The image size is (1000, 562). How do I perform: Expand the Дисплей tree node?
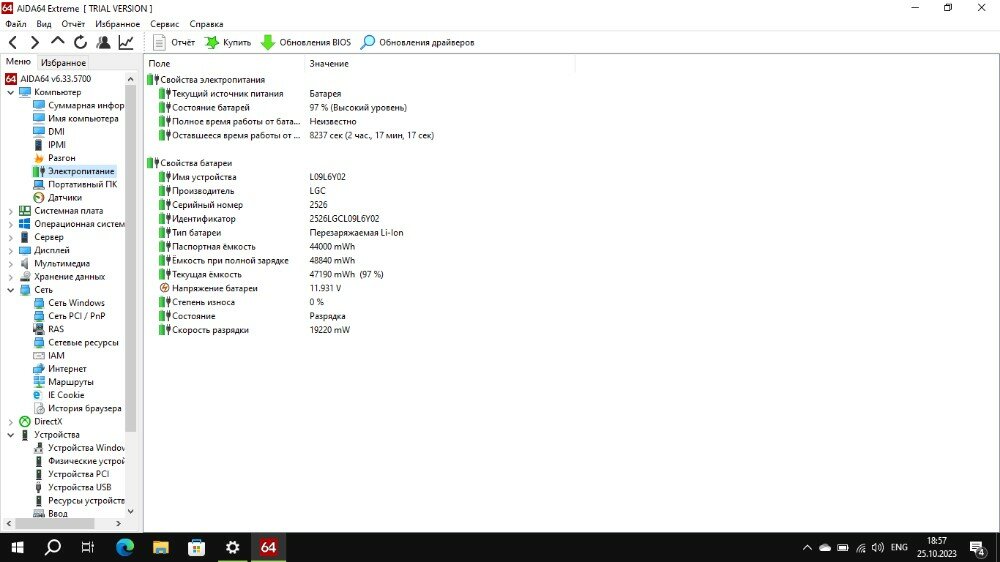click(x=10, y=250)
